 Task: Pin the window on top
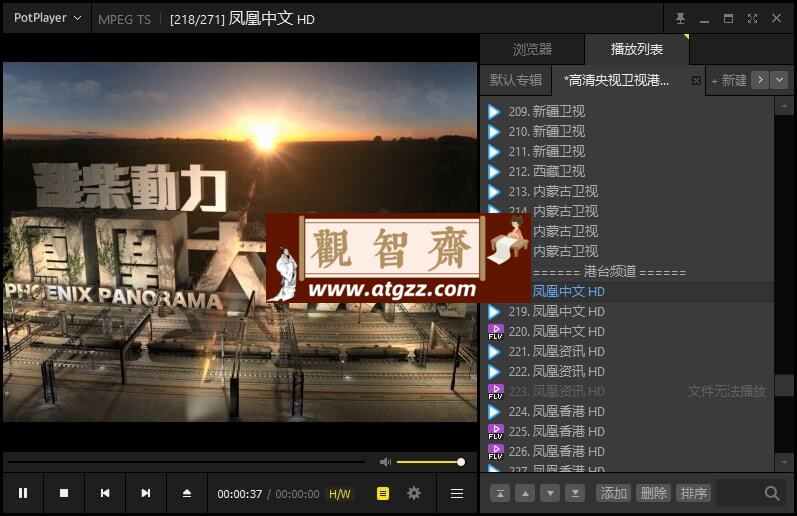tap(680, 19)
